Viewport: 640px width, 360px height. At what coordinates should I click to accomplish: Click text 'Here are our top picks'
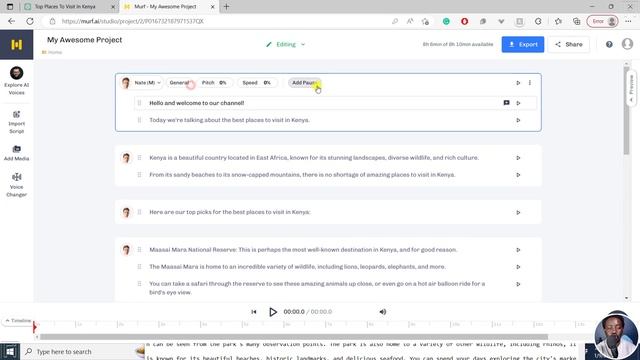180,212
